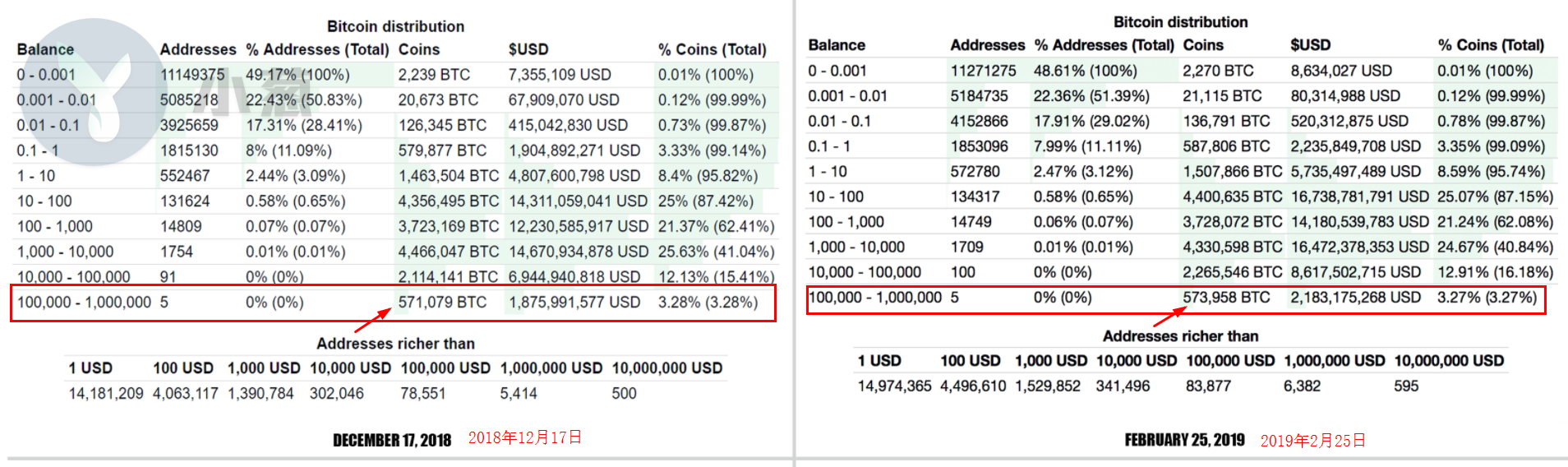The image size is (1568, 467).
Task: Click the red 2018年12月17日 text
Action: pos(525,437)
